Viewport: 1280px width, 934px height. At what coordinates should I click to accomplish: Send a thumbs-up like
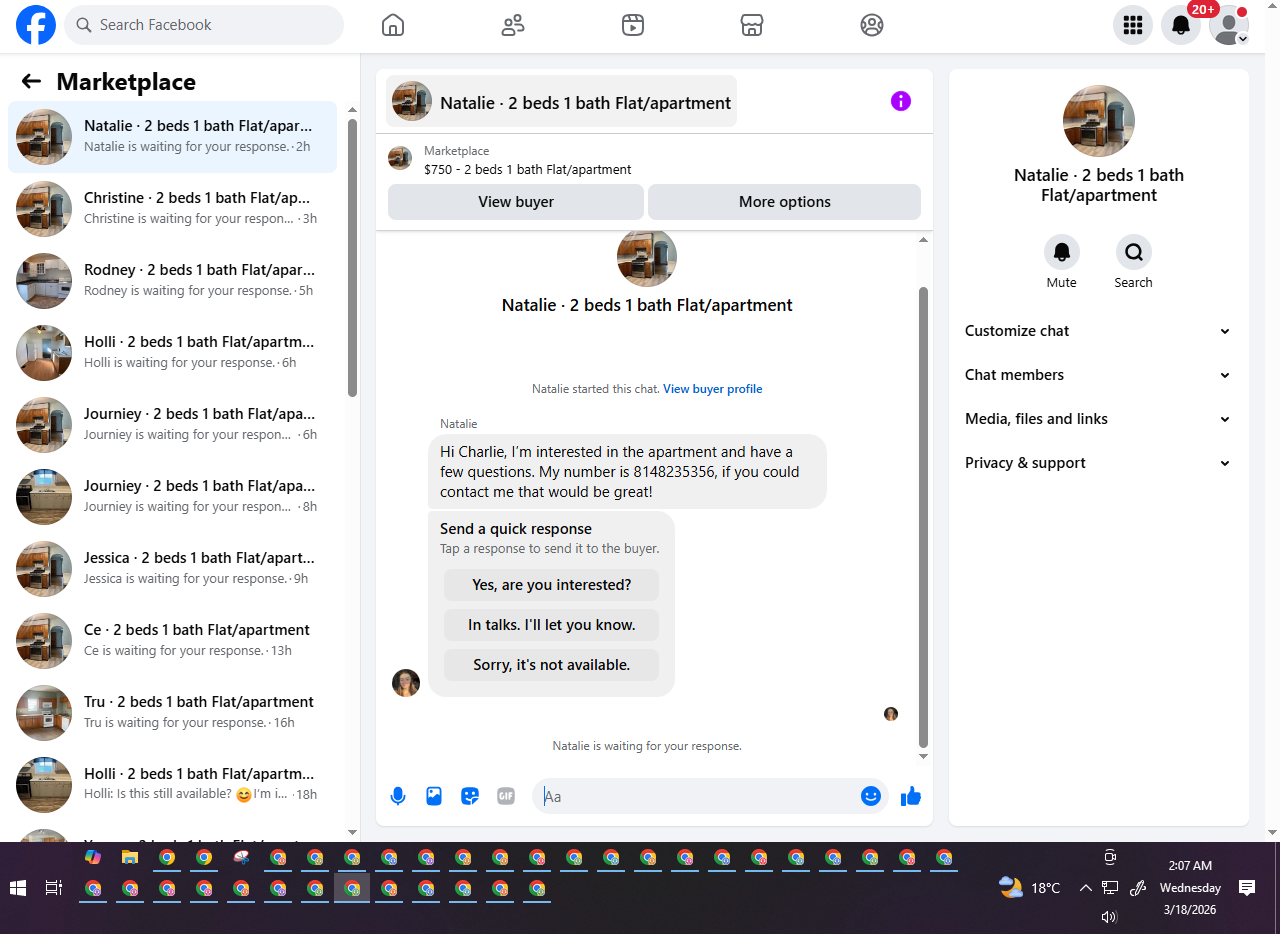pyautogui.click(x=910, y=796)
